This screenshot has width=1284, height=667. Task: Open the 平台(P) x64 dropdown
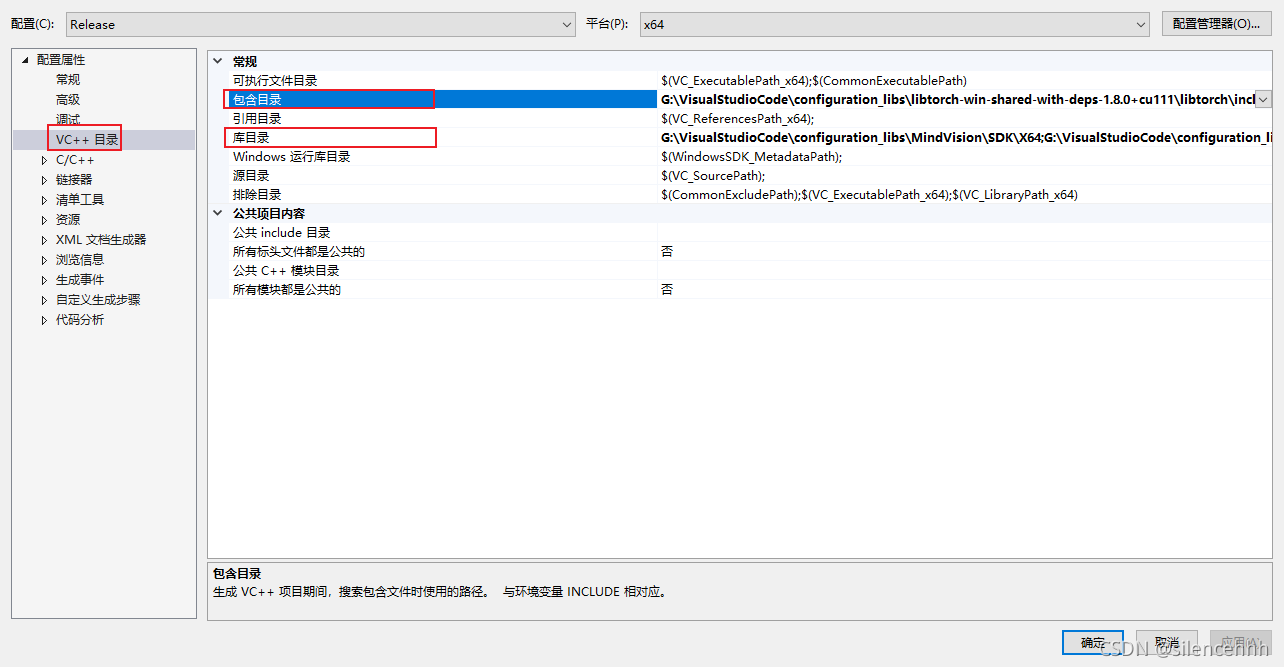[x=894, y=24]
